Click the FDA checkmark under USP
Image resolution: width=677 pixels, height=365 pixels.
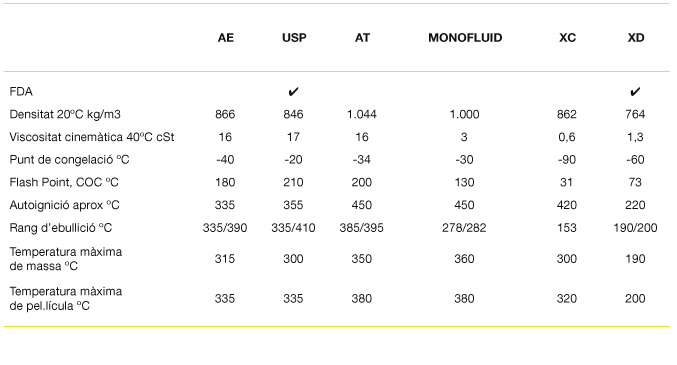(x=293, y=92)
